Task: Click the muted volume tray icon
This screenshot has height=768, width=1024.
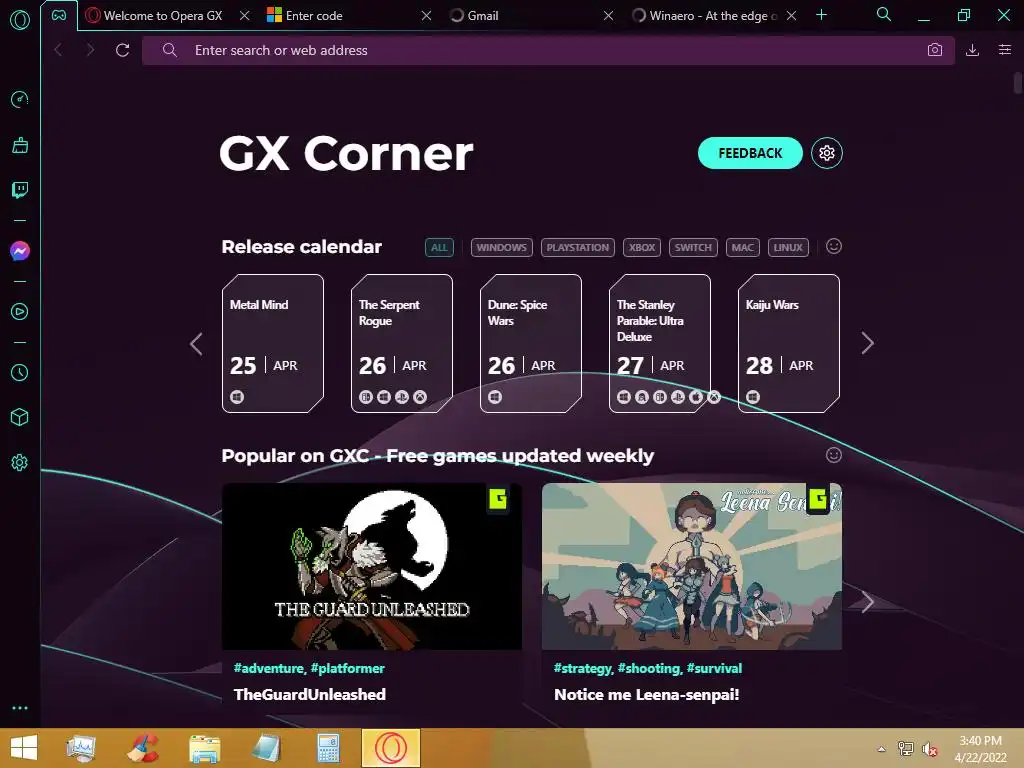Action: tap(929, 749)
